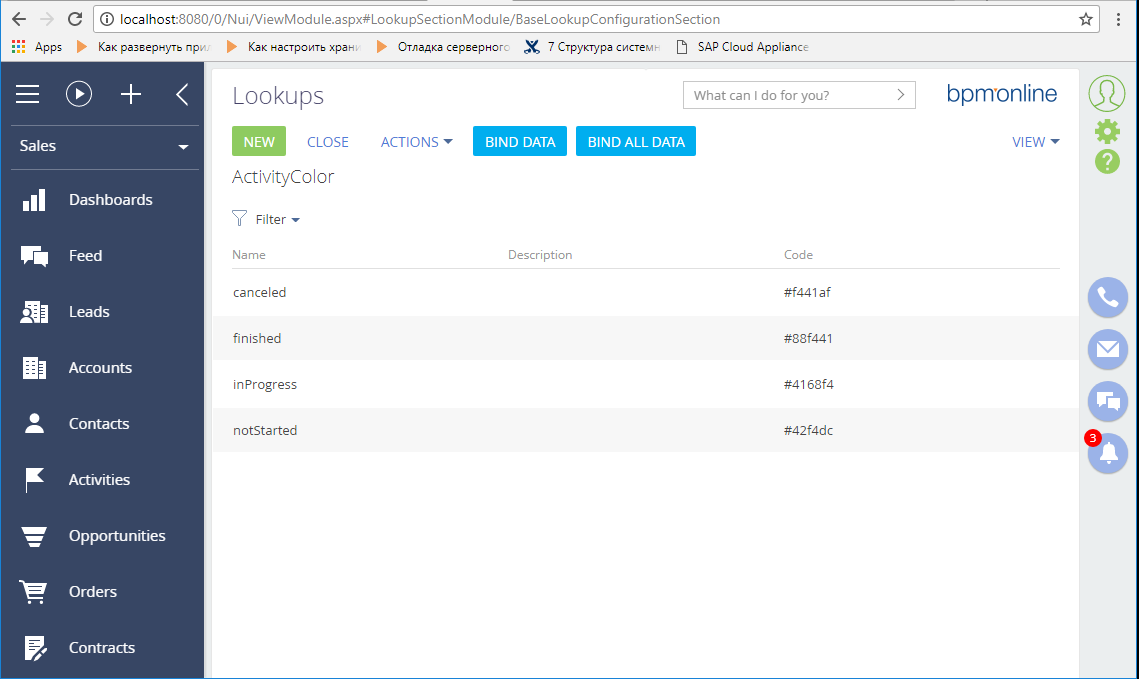Sort by the Description column header
The width and height of the screenshot is (1139, 679).
coord(540,255)
